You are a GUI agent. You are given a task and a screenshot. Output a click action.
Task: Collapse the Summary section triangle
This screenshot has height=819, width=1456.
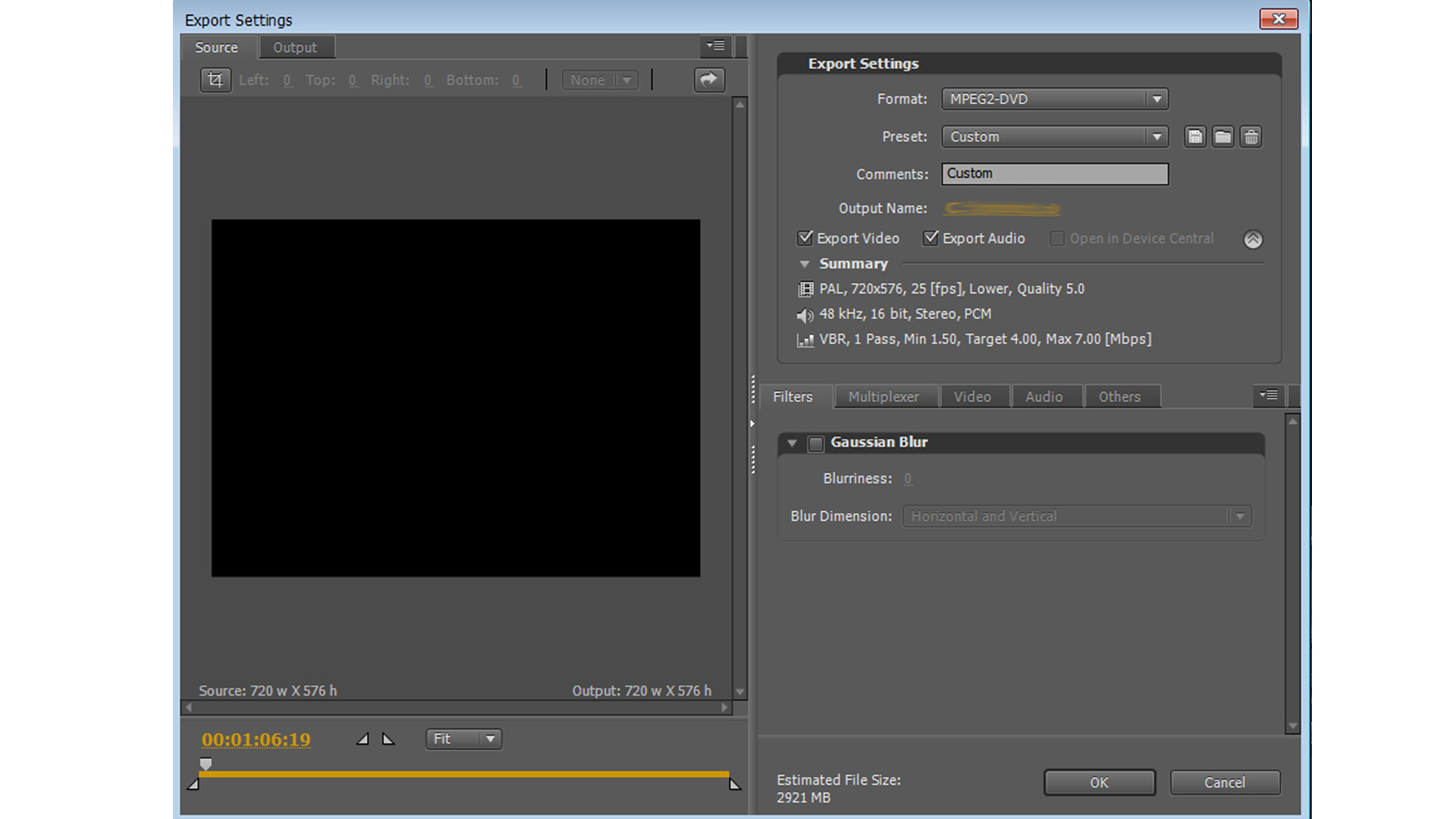point(805,264)
